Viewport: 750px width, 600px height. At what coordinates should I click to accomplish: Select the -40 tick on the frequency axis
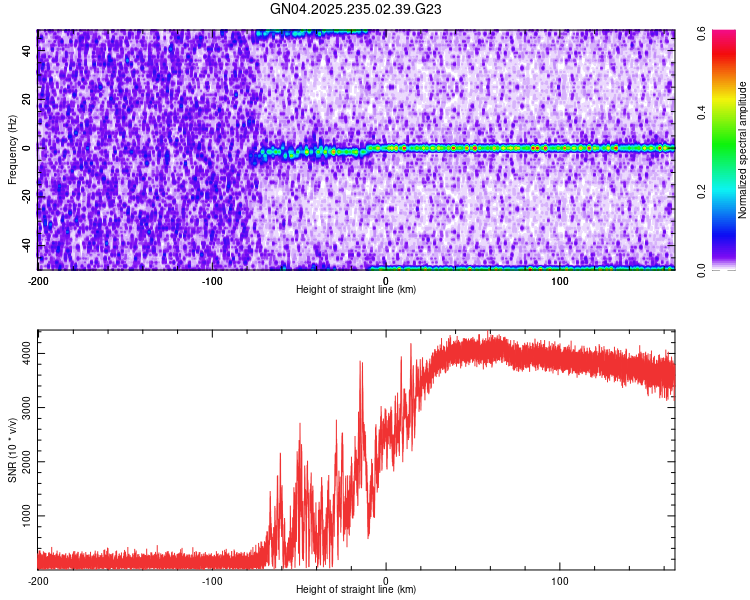pos(24,245)
